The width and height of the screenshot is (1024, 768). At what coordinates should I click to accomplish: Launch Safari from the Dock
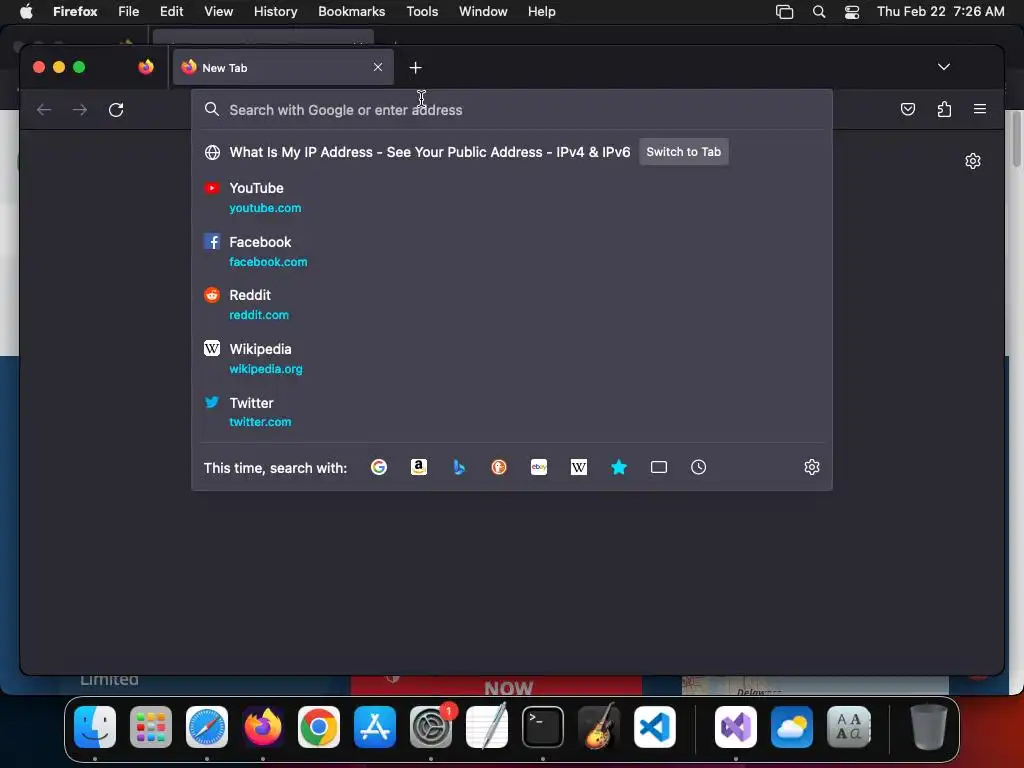207,727
